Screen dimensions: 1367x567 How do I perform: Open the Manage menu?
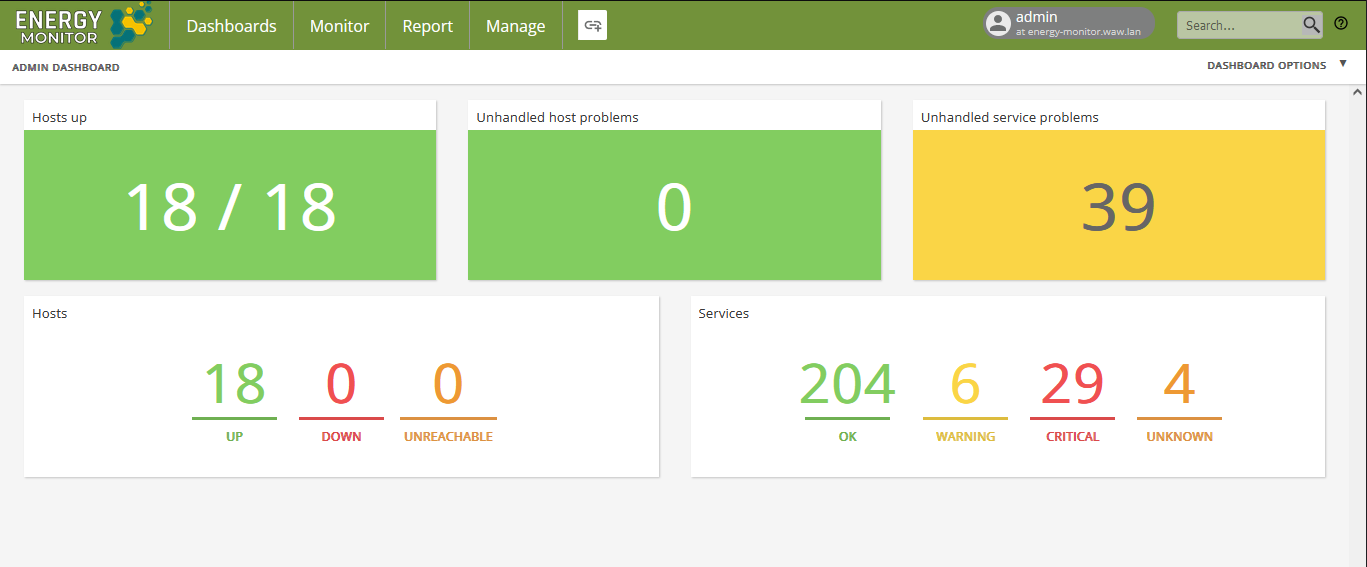515,26
